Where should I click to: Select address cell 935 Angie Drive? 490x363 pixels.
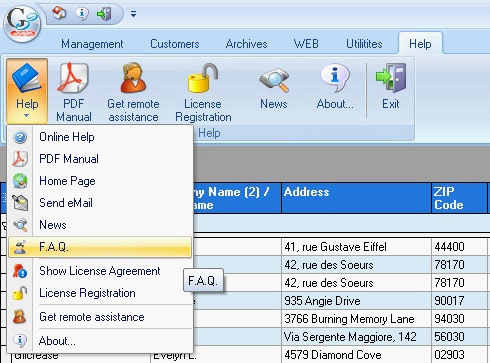pos(356,301)
